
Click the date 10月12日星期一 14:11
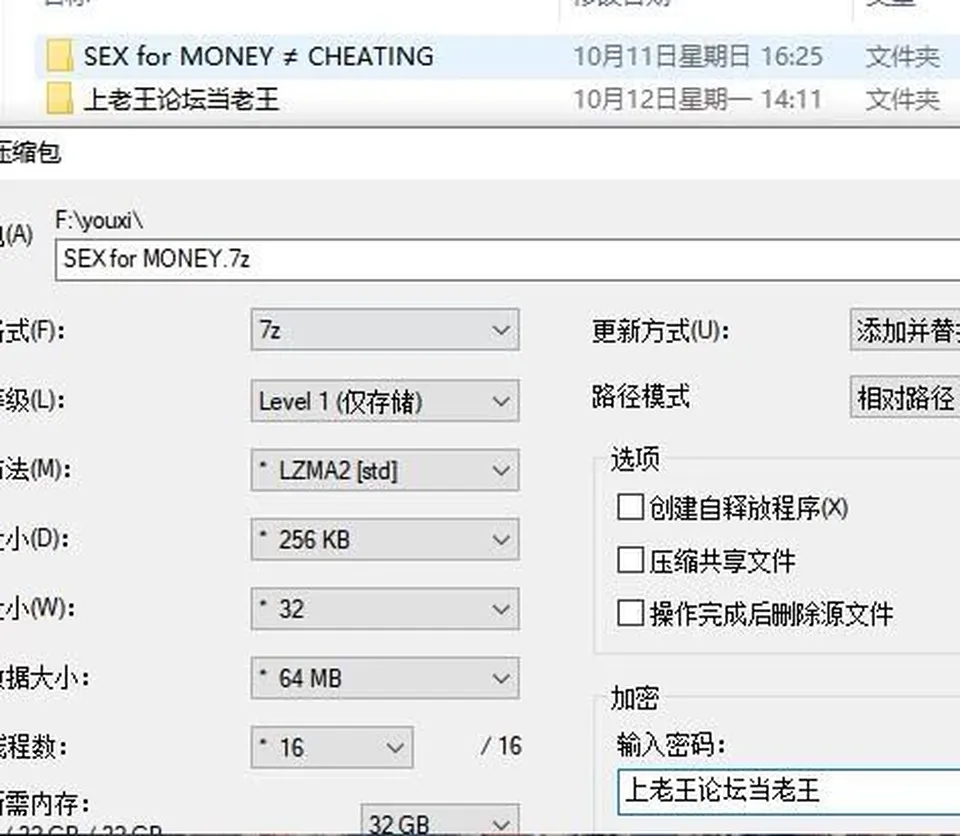click(x=697, y=99)
